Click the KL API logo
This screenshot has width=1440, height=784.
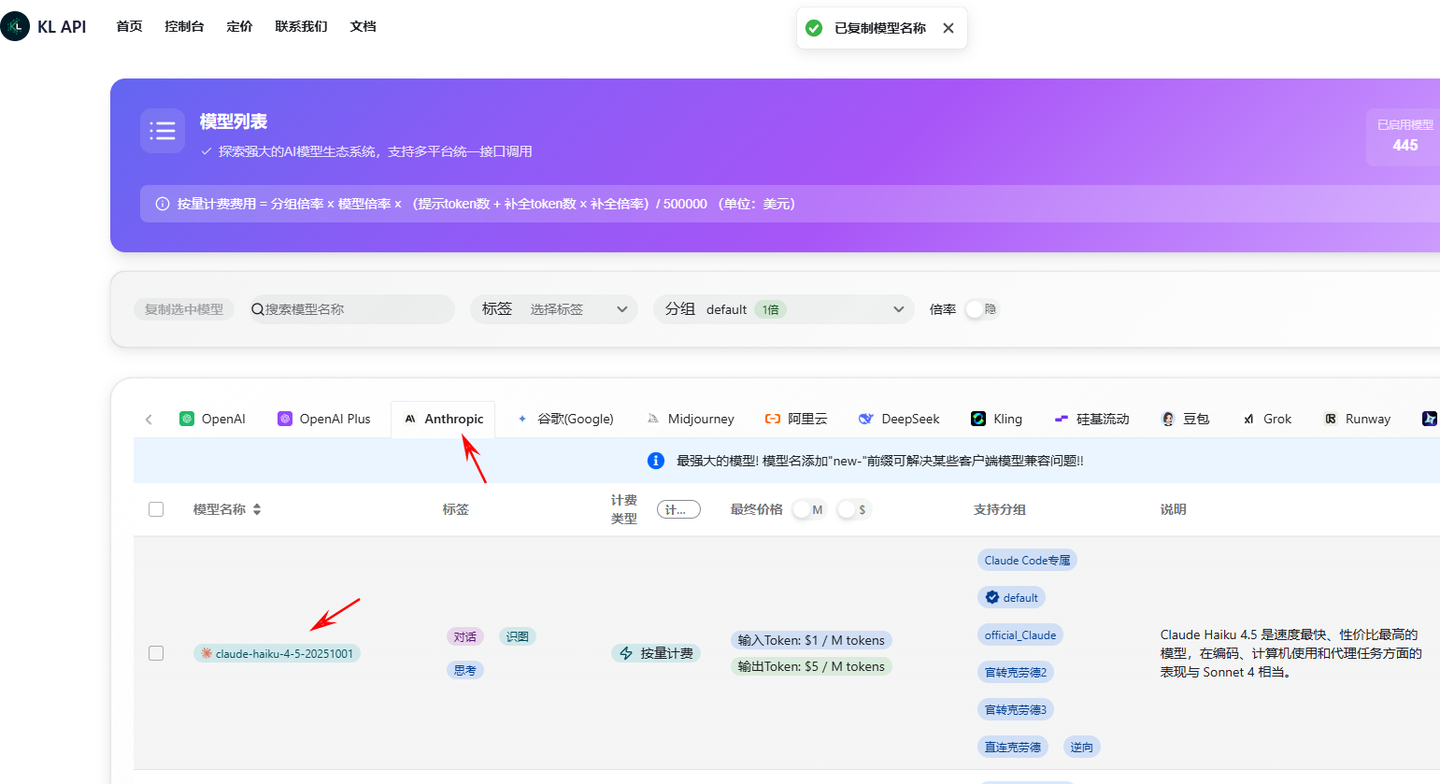click(44, 26)
